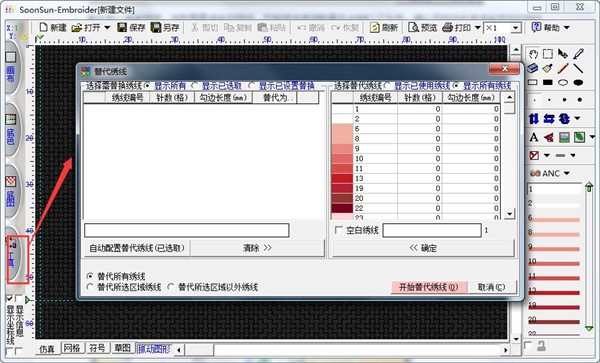Click the 开始替代绣线 button

(429, 287)
